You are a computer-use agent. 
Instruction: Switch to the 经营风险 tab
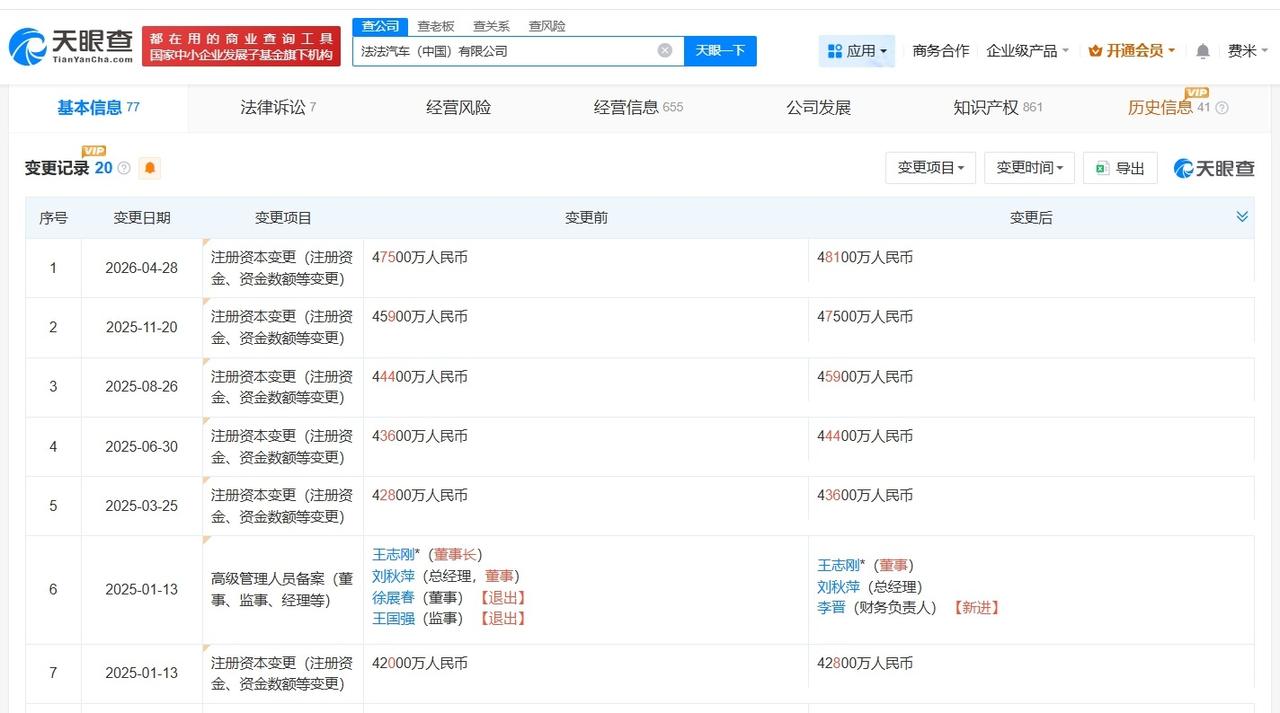tap(458, 108)
